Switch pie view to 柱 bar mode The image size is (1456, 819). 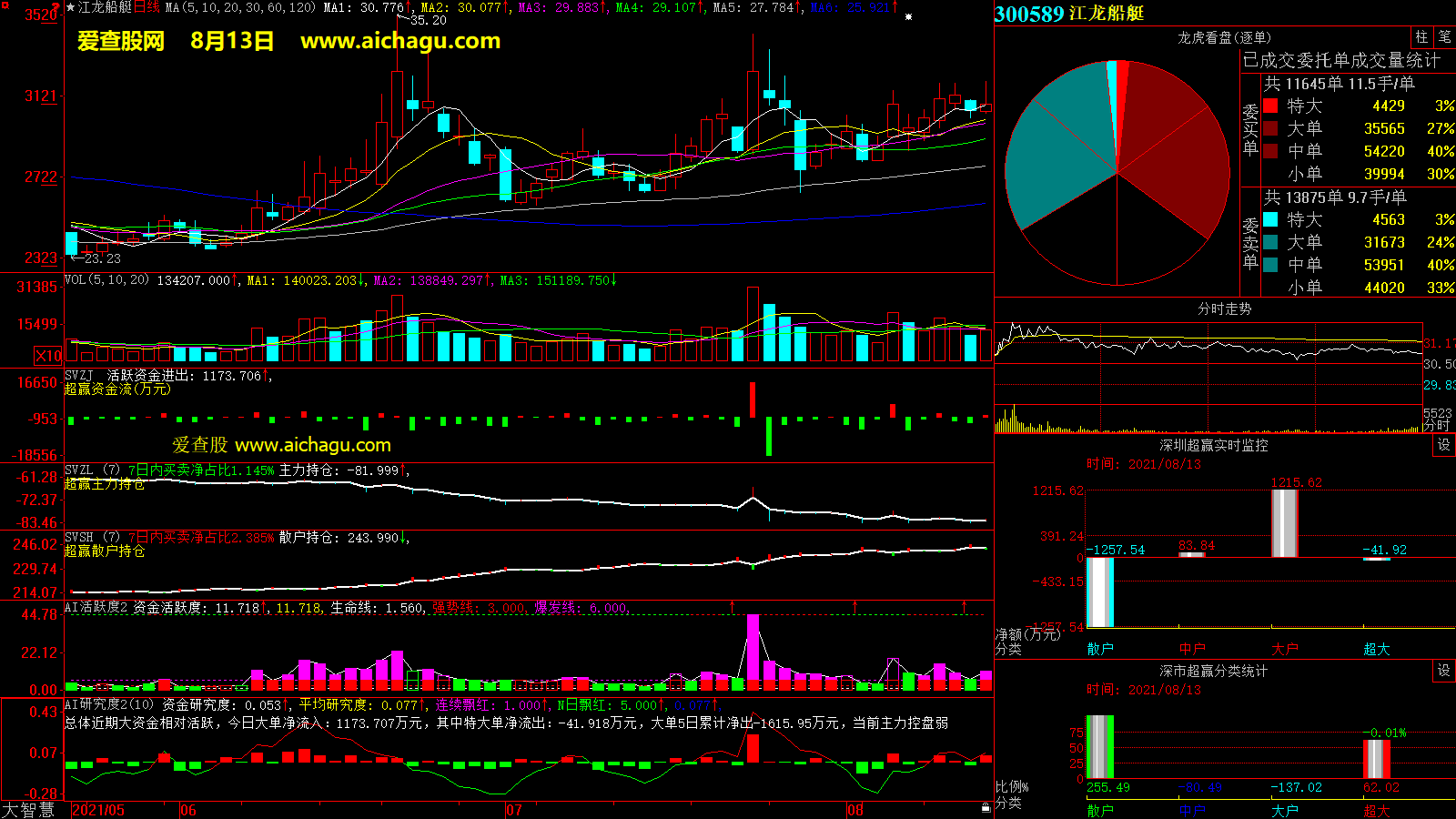pos(1421,37)
